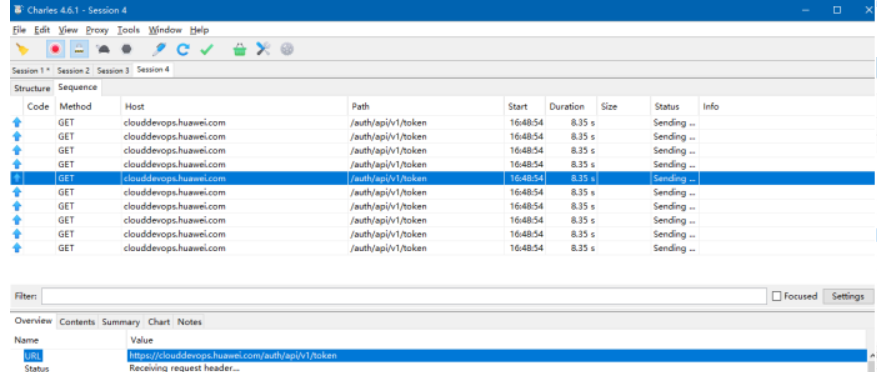Image resolution: width=877 pixels, height=372 pixels.
Task: Click the Name column header in Overview
Action: [69, 340]
